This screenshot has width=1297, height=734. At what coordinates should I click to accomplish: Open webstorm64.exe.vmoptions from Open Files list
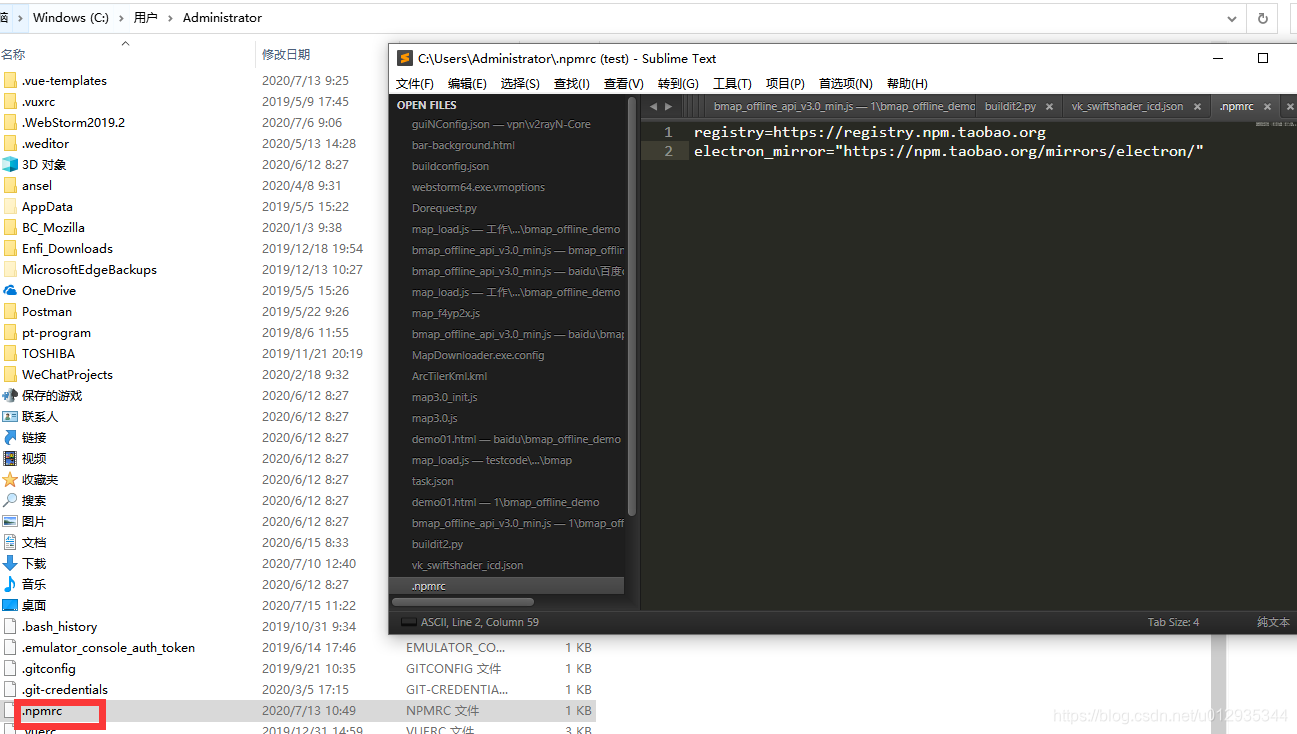click(x=478, y=187)
